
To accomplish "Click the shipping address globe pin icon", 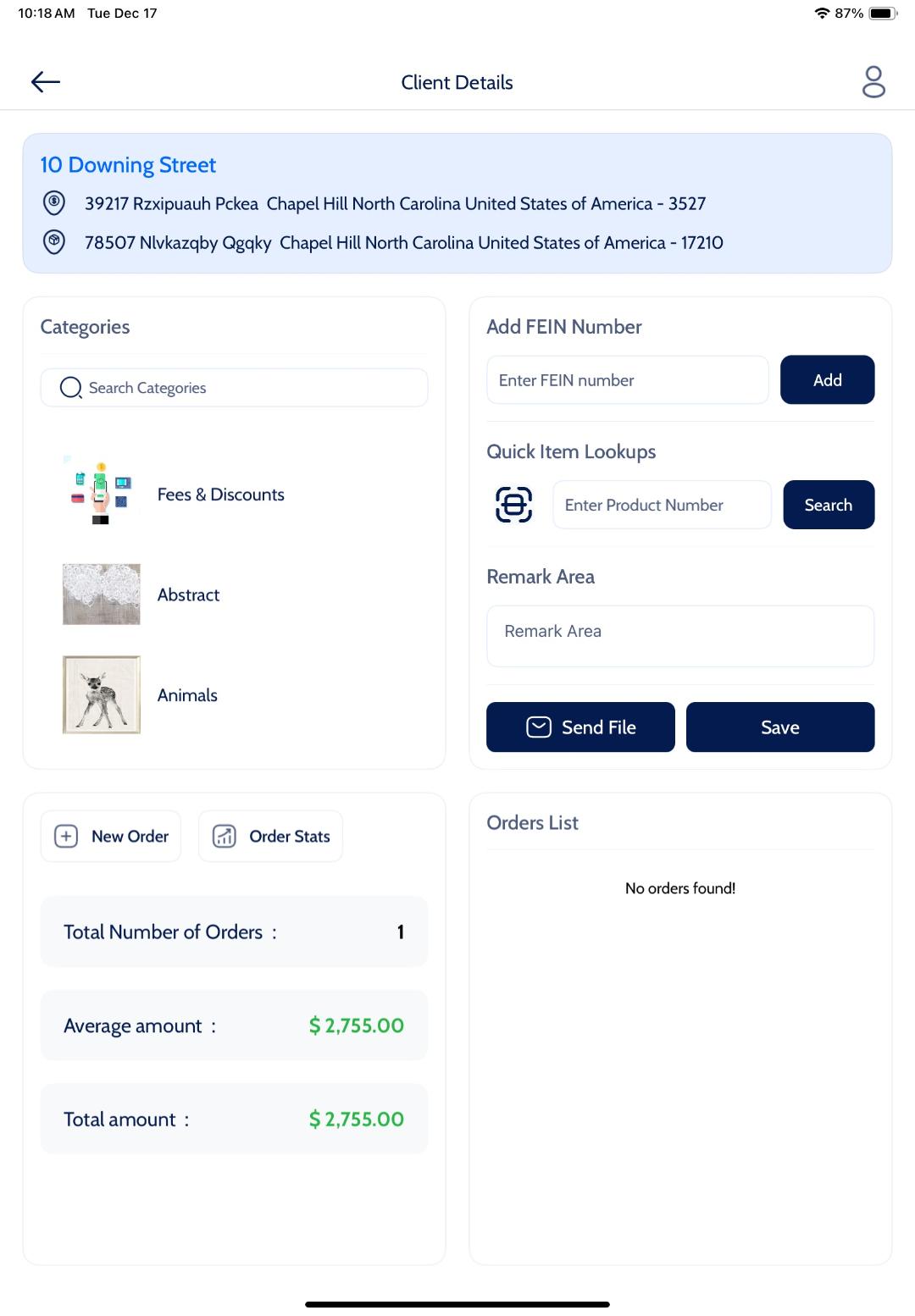I will (53, 242).
